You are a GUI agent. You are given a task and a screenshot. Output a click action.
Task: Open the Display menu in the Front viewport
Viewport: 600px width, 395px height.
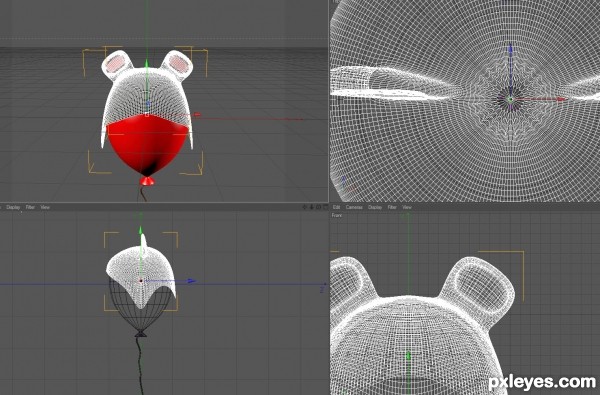375,207
